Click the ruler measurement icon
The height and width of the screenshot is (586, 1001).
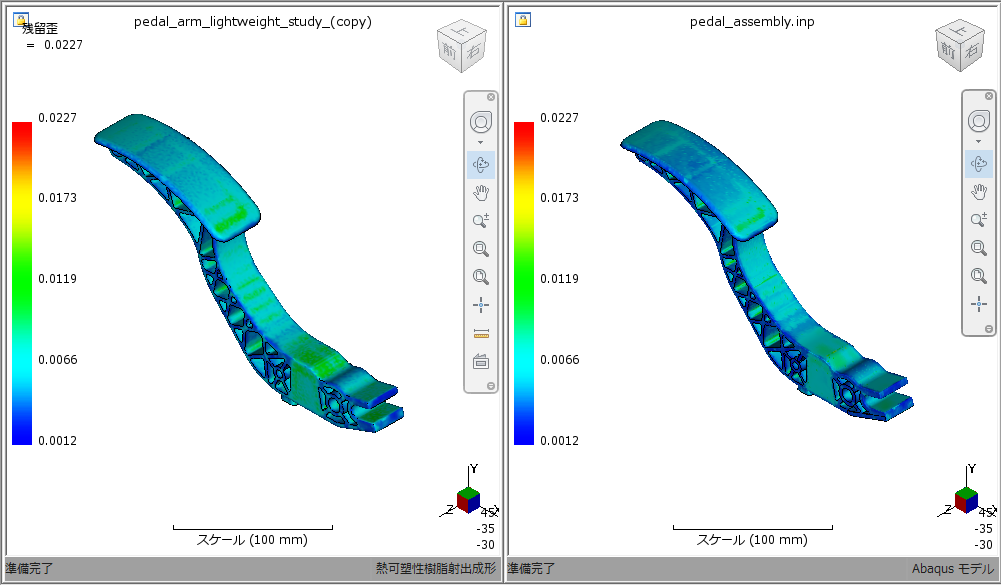tap(481, 333)
